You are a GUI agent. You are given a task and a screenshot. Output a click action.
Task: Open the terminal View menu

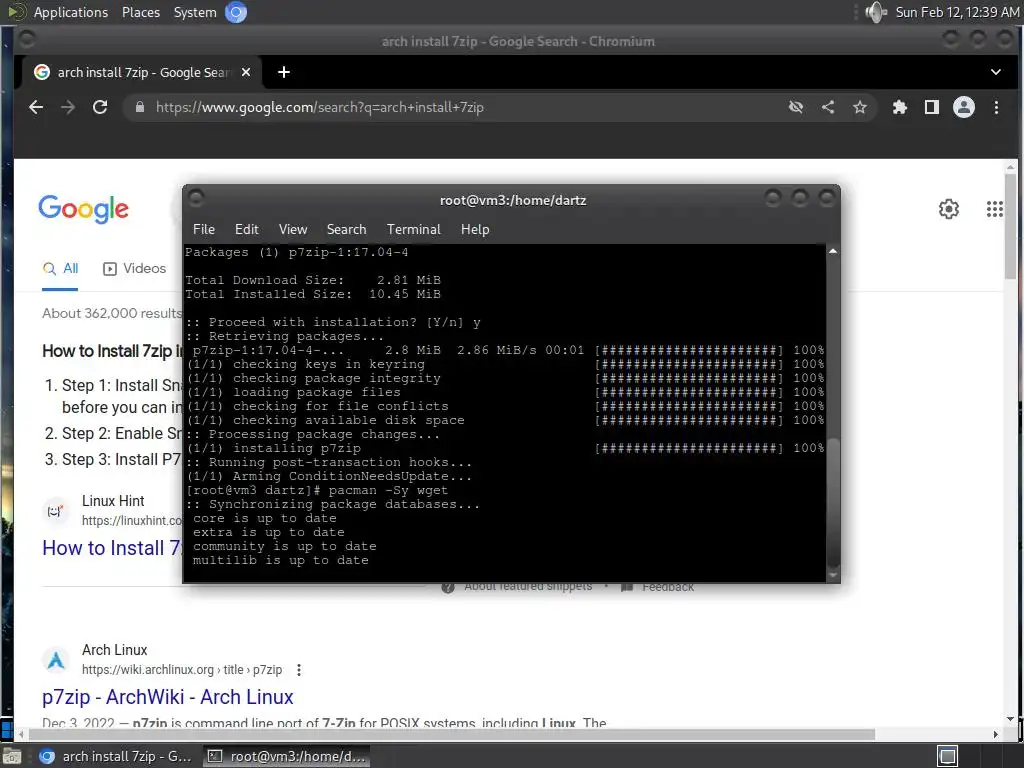[293, 229]
